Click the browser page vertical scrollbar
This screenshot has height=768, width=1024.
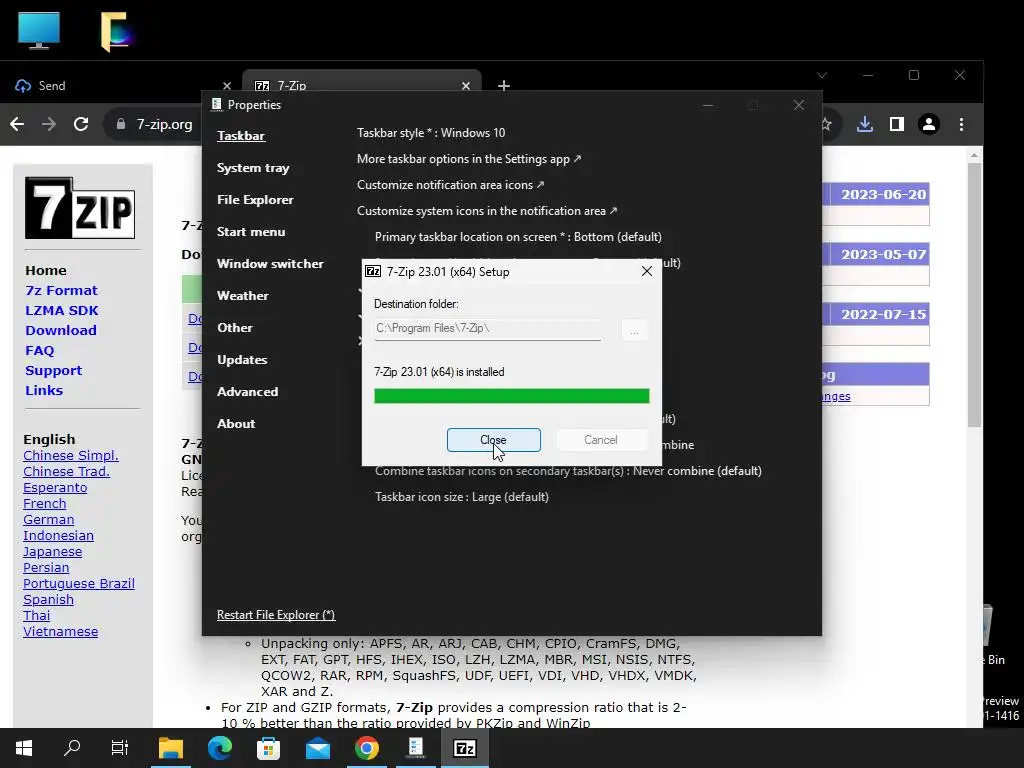[974, 294]
